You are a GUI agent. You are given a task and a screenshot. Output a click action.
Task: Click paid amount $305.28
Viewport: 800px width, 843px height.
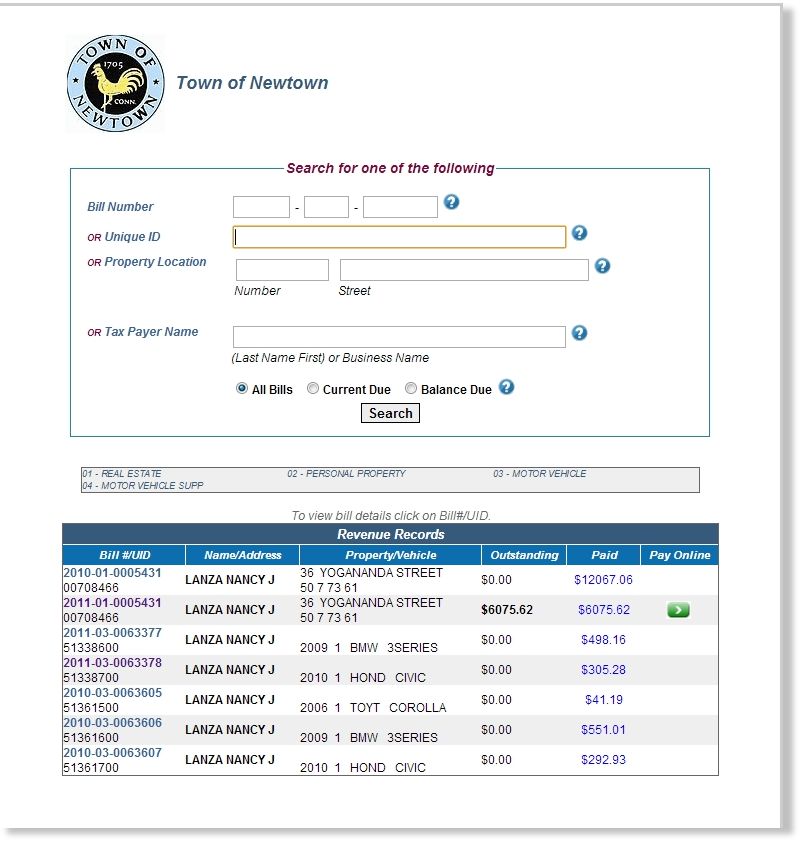point(603,670)
